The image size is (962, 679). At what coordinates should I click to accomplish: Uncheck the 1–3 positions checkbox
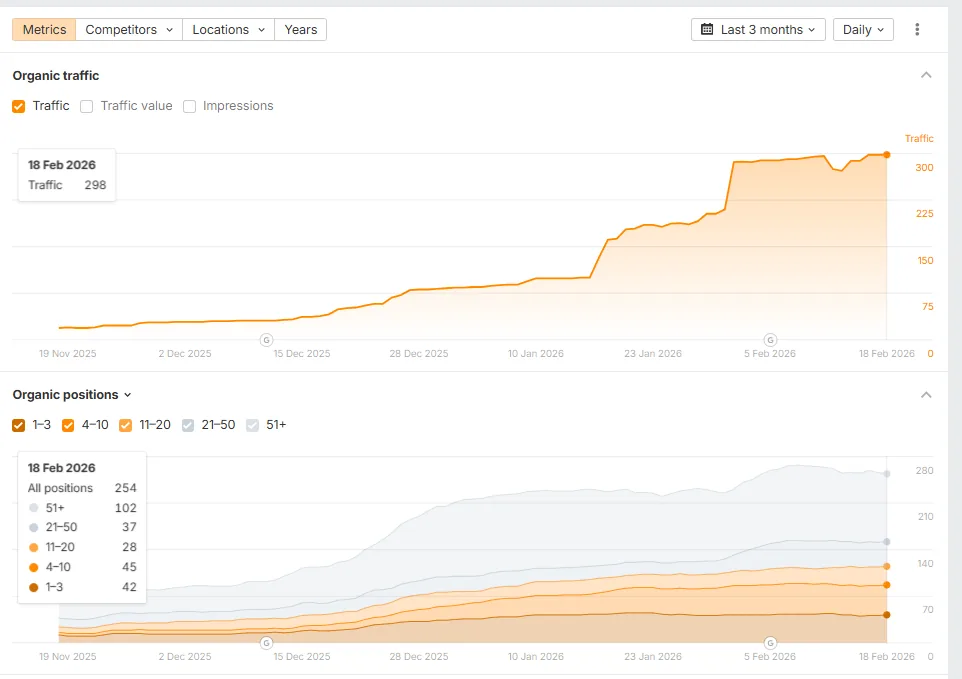click(x=17, y=425)
